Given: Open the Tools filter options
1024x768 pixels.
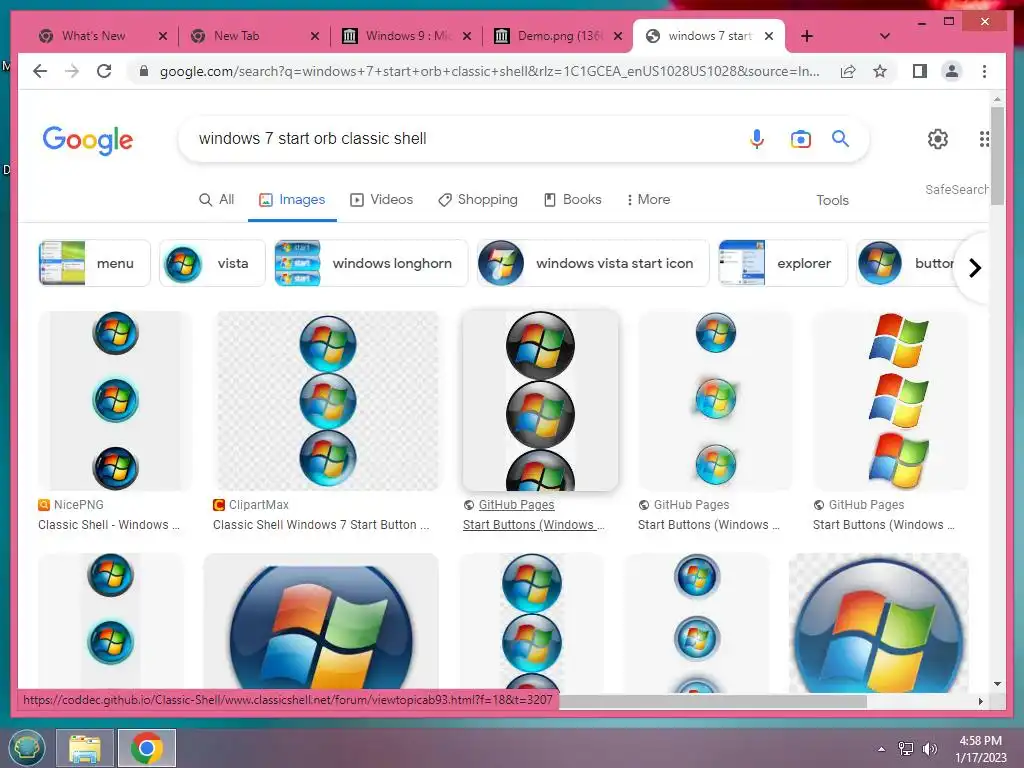Looking at the screenshot, I should [x=832, y=200].
